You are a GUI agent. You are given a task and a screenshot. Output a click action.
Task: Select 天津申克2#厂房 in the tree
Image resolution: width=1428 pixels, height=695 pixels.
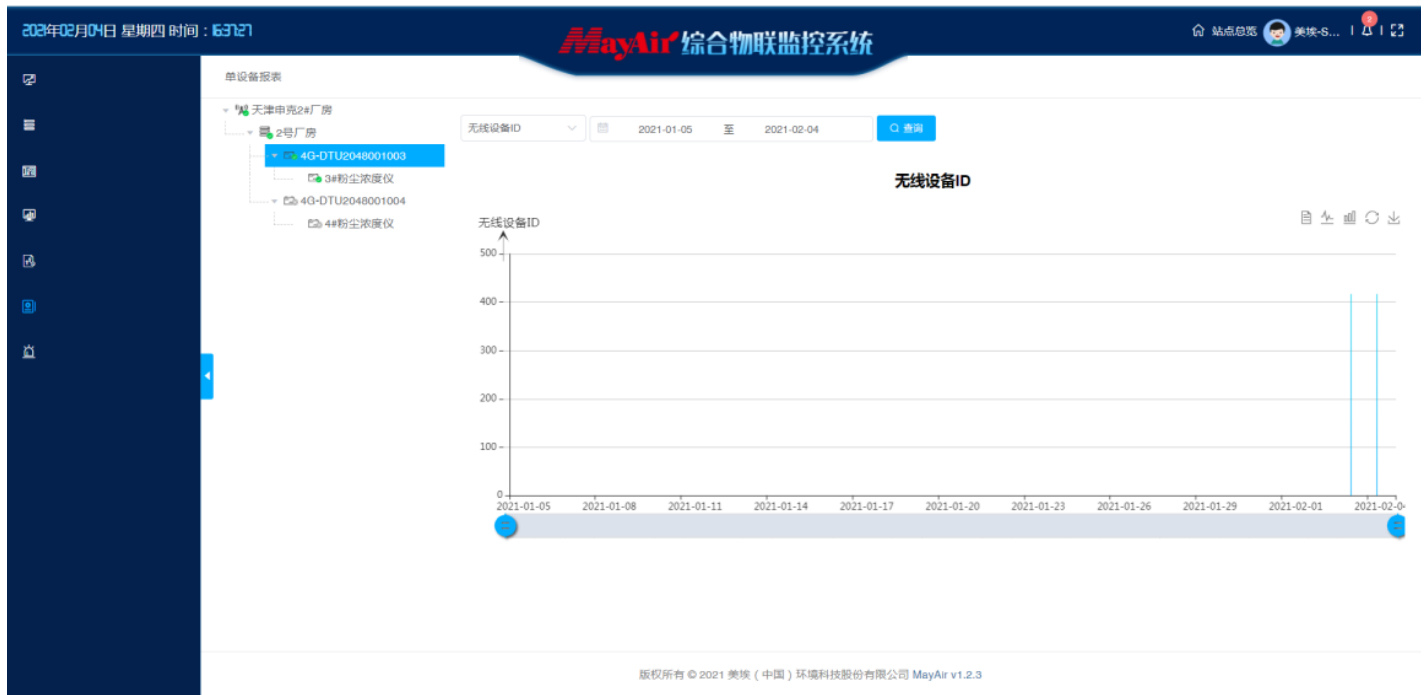click(291, 110)
